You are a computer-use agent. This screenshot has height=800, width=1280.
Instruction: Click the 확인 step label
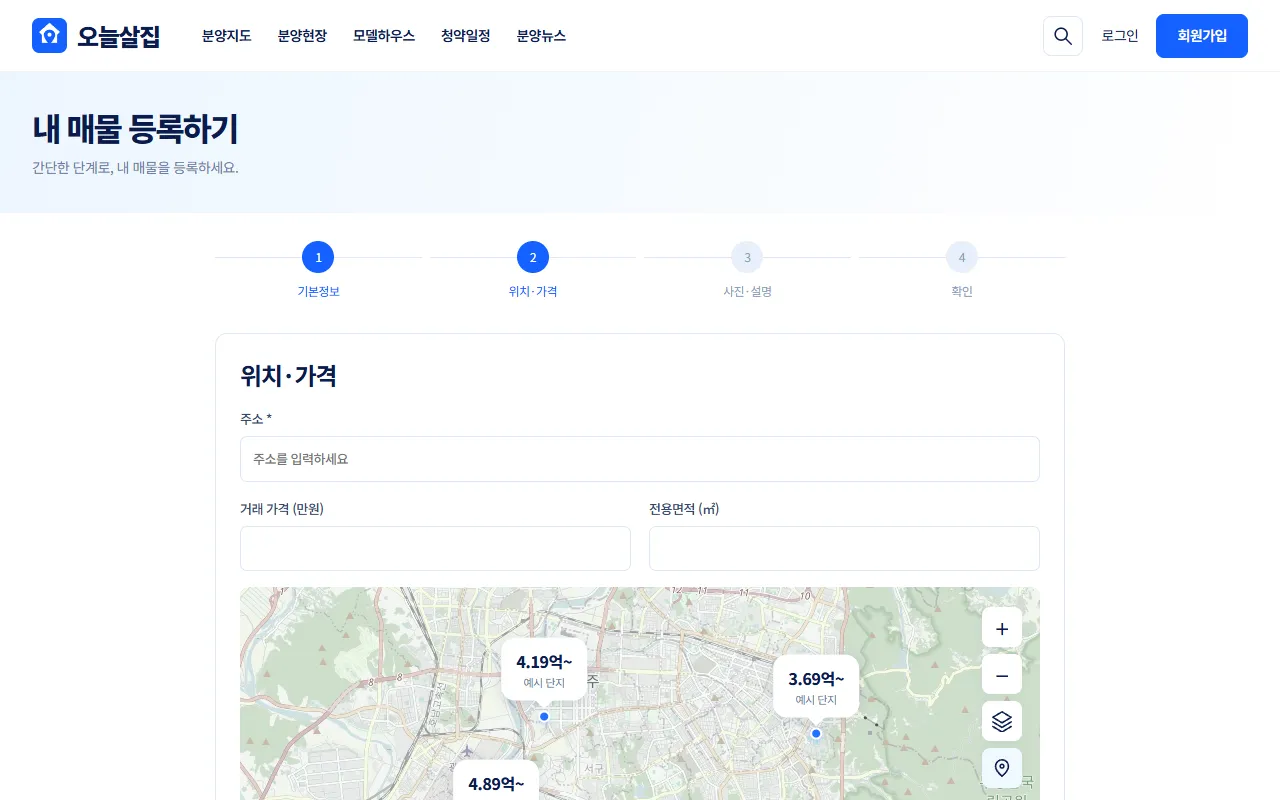pyautogui.click(x=962, y=292)
